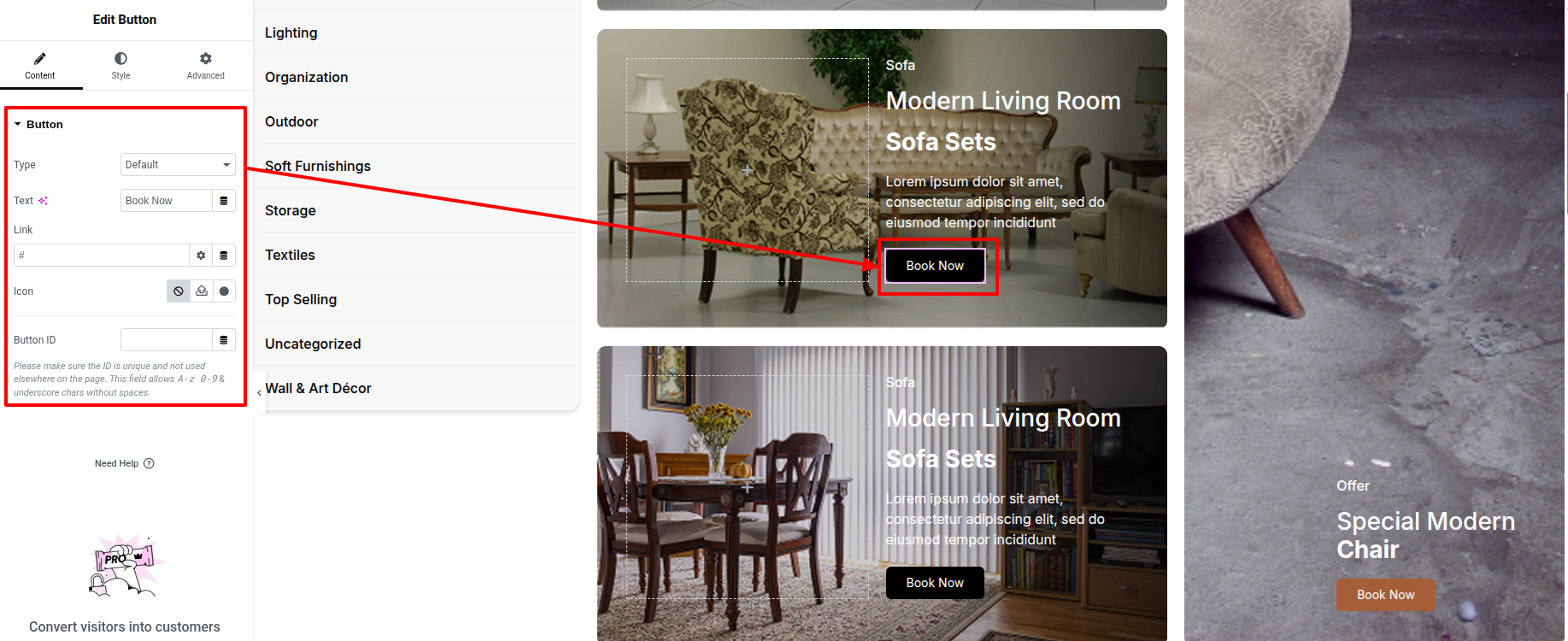Collapse the editor panel with arrow handle
The width and height of the screenshot is (1568, 641).
pyautogui.click(x=260, y=393)
